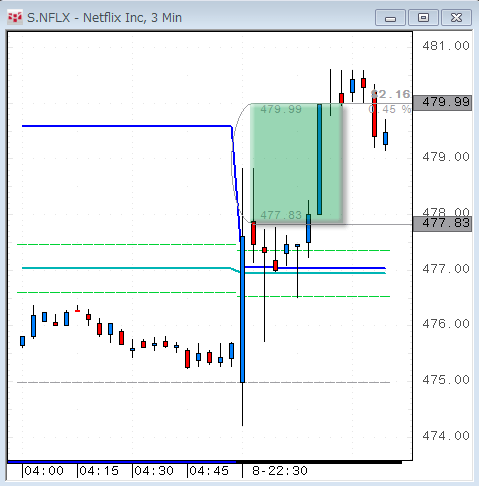Viewport: 479px width, 486px height.
Task: Click the chart icon beside S.NFLX title
Action: click(x=15, y=17)
